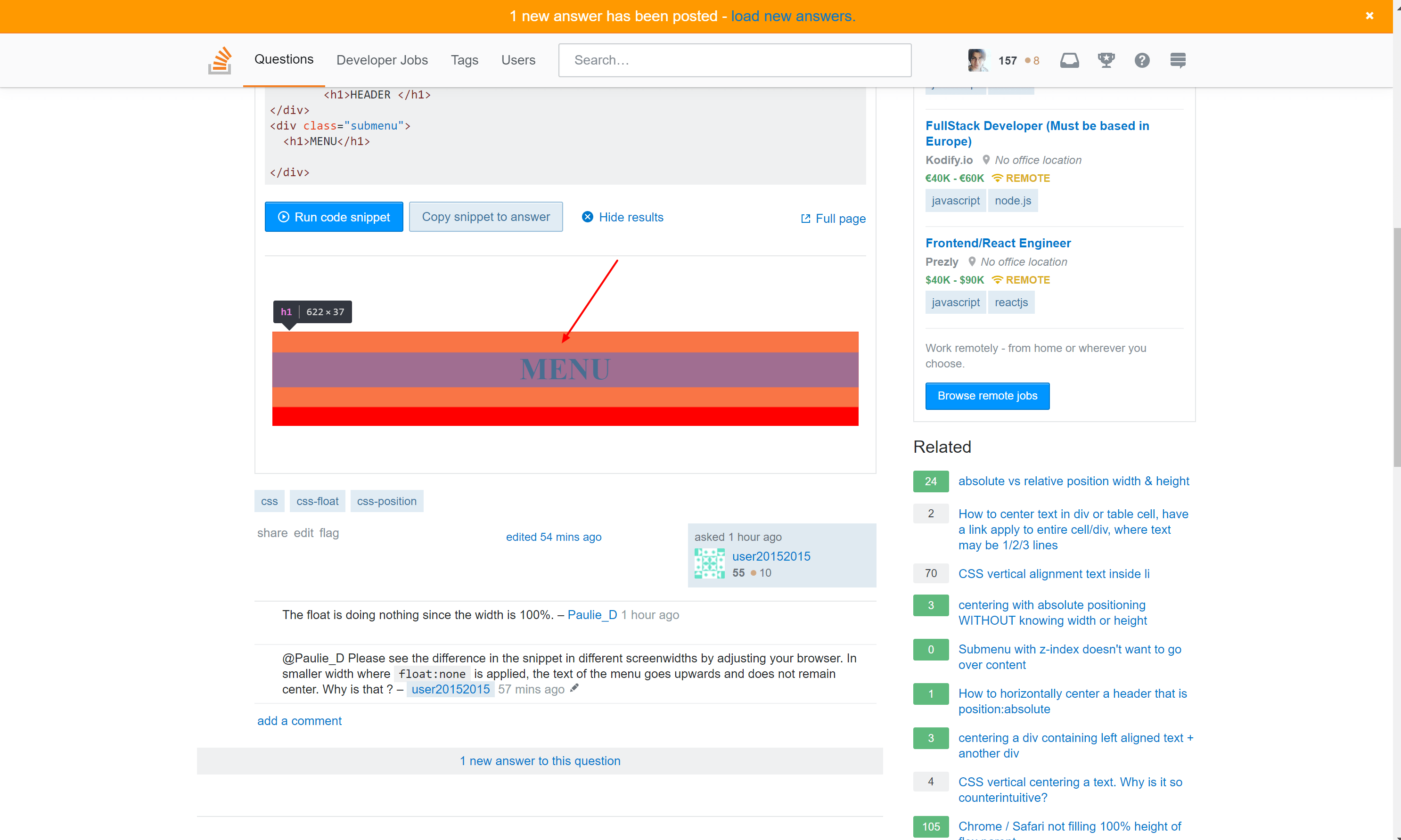The image size is (1401, 840).
Task: Click inside the search field
Action: tap(734, 60)
